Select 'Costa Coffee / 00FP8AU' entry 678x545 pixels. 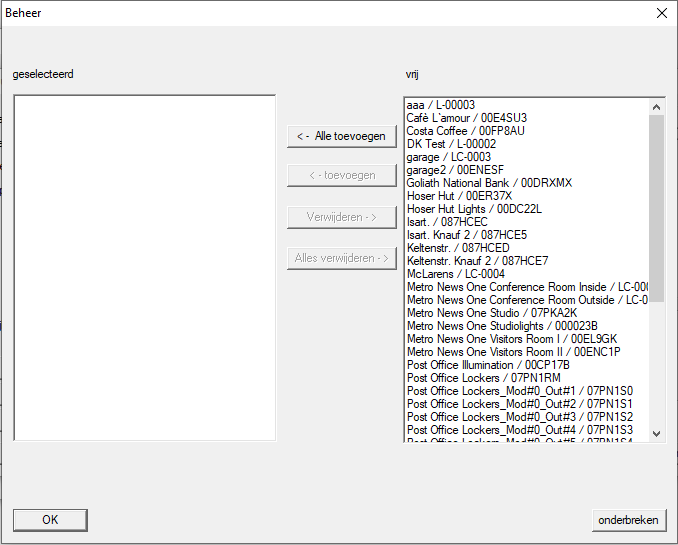pos(465,131)
